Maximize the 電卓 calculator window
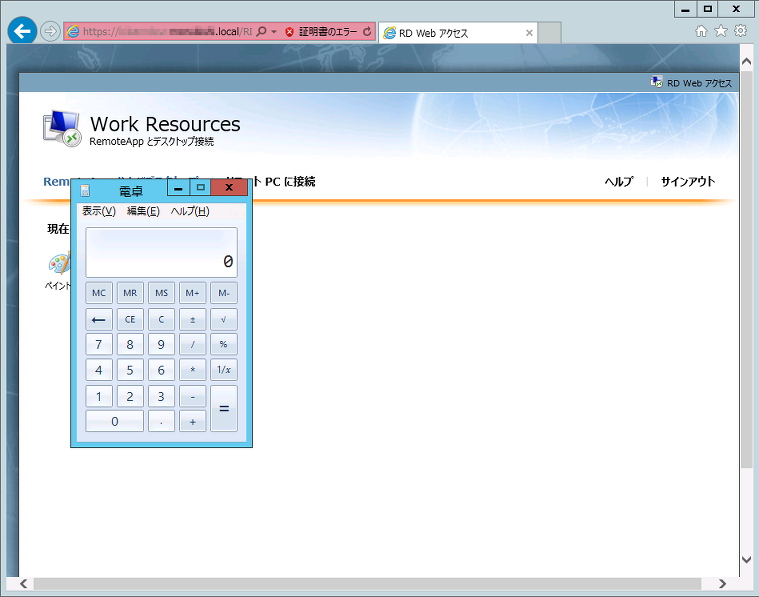Viewport: 759px width, 597px height. coord(200,188)
